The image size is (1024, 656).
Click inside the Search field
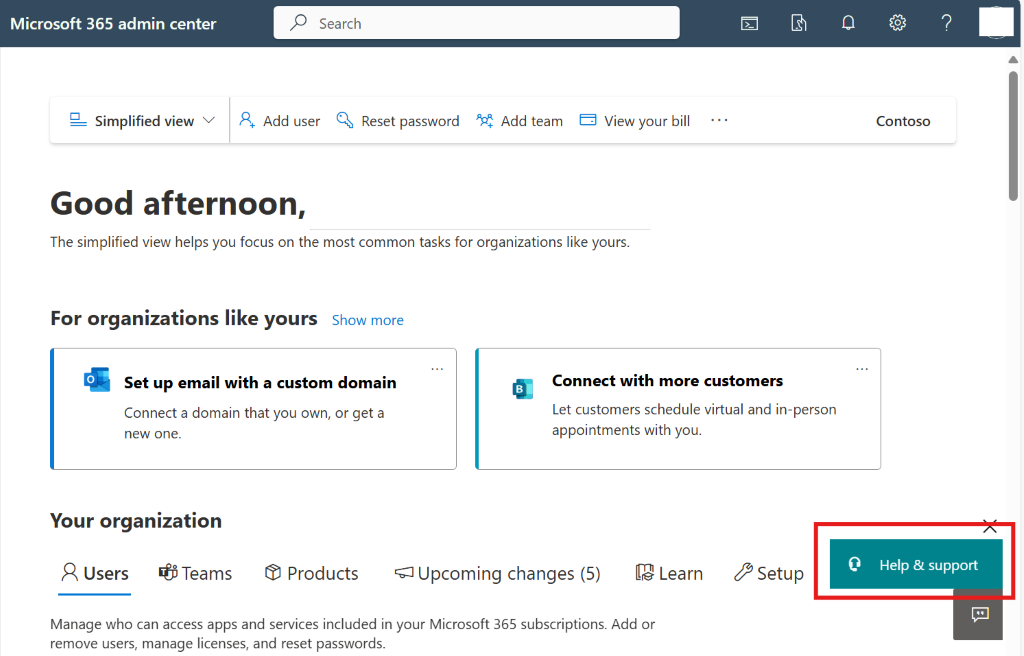[476, 22]
